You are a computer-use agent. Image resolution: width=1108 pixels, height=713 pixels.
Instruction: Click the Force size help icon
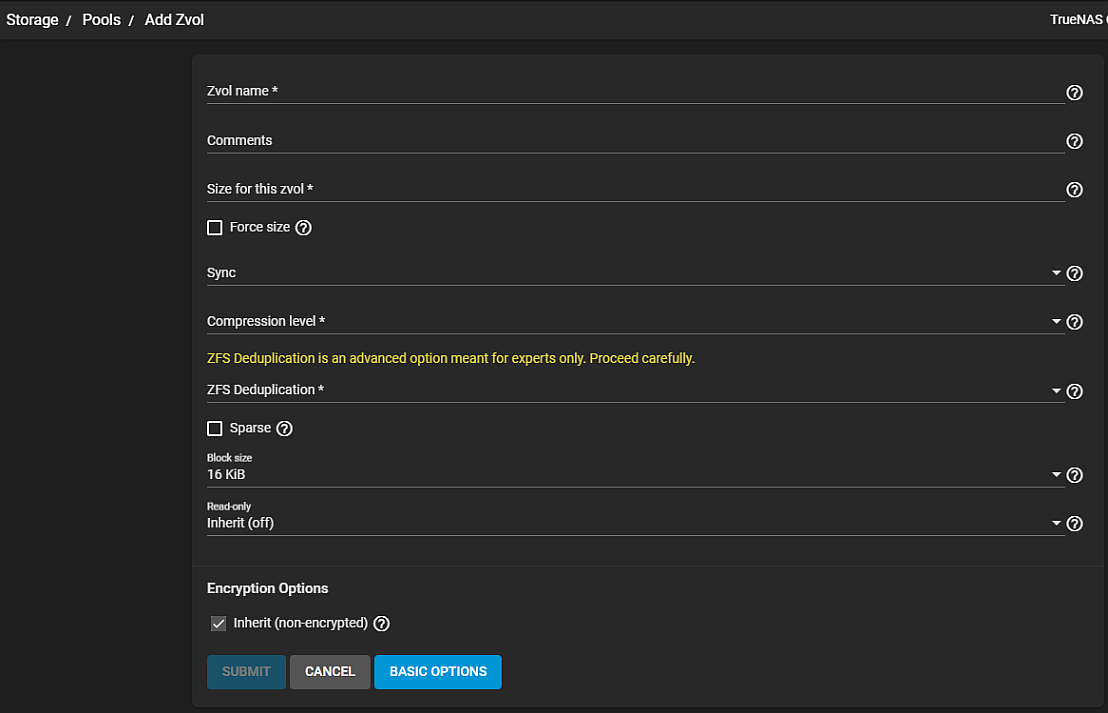pyautogui.click(x=304, y=228)
